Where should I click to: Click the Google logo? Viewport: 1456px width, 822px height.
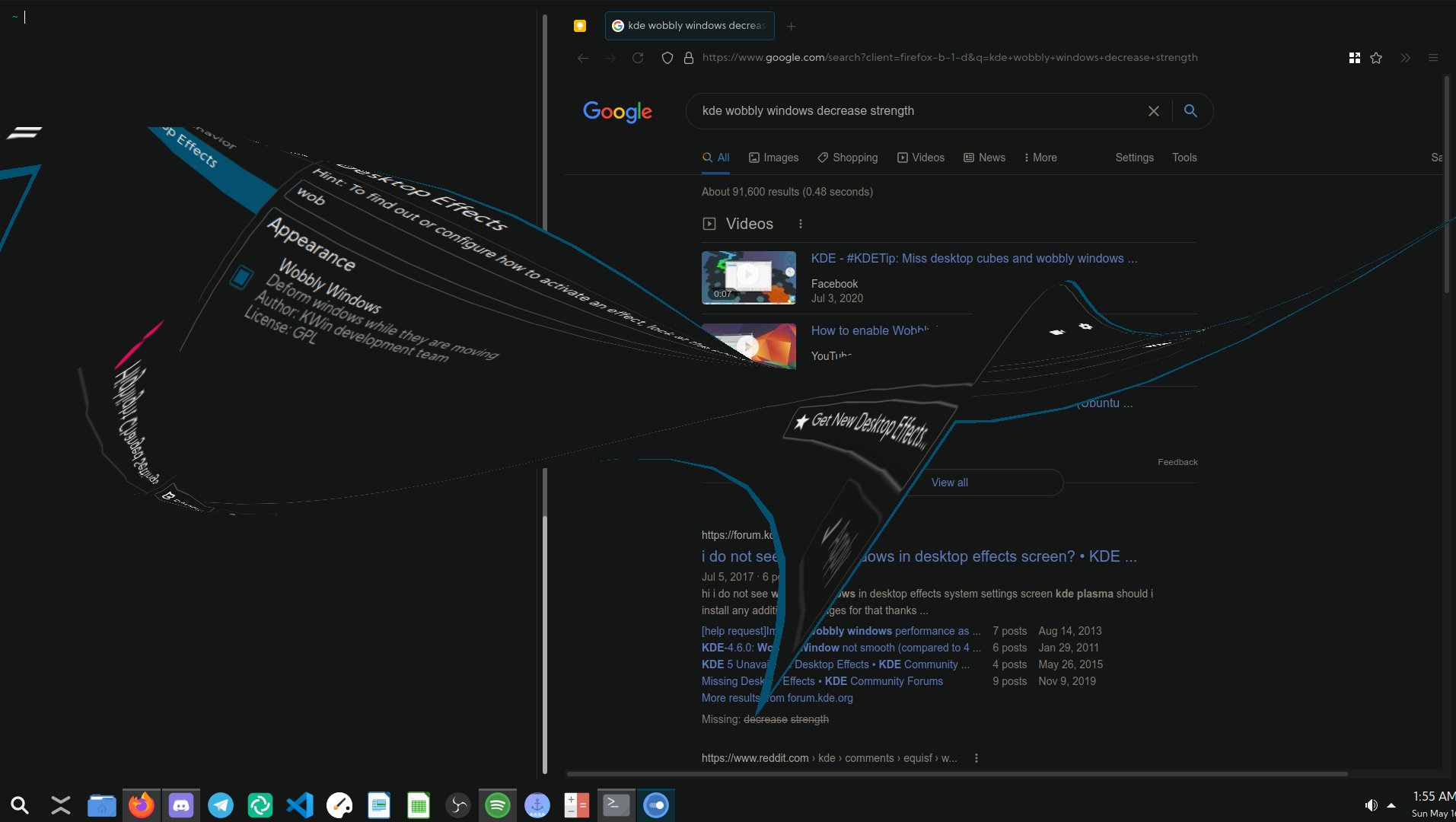[617, 112]
